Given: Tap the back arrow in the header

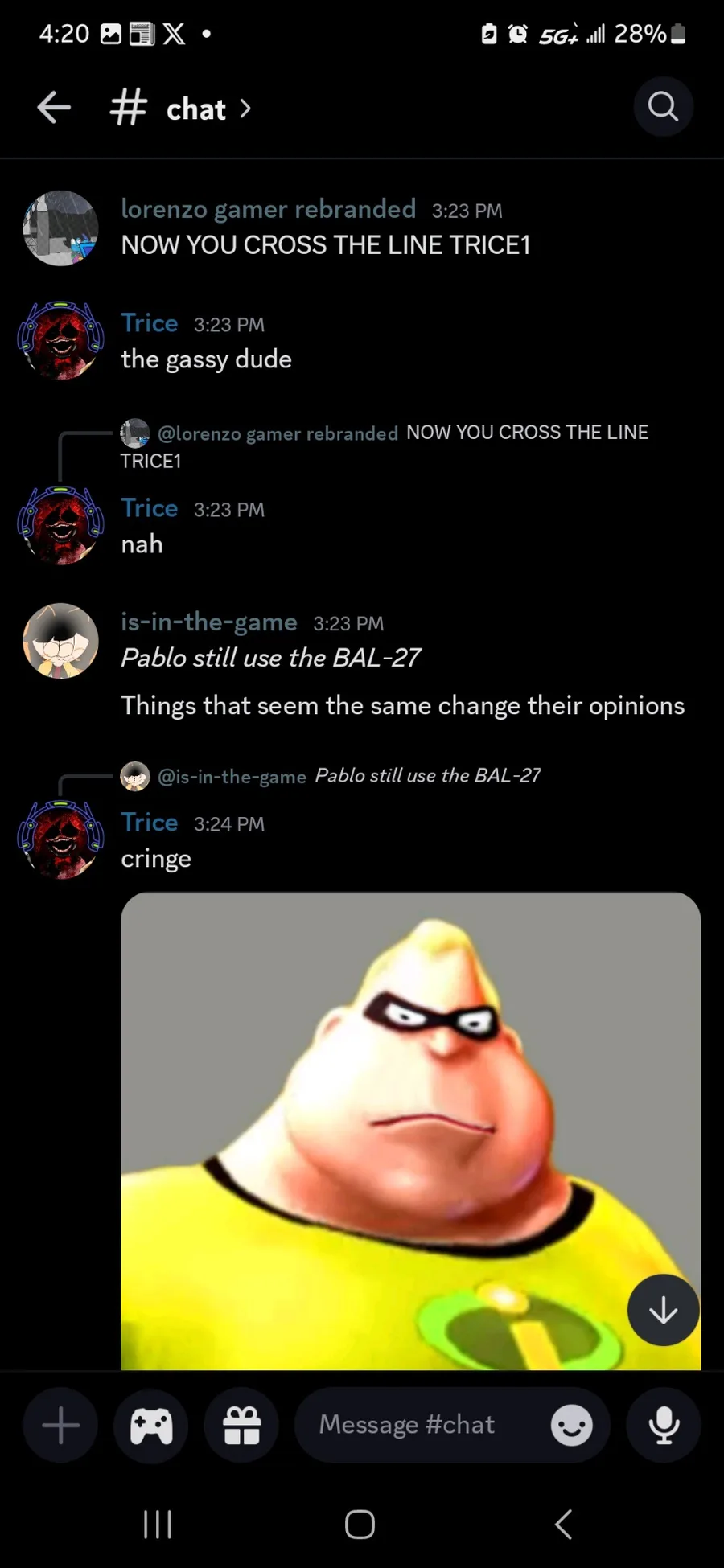Looking at the screenshot, I should (54, 108).
